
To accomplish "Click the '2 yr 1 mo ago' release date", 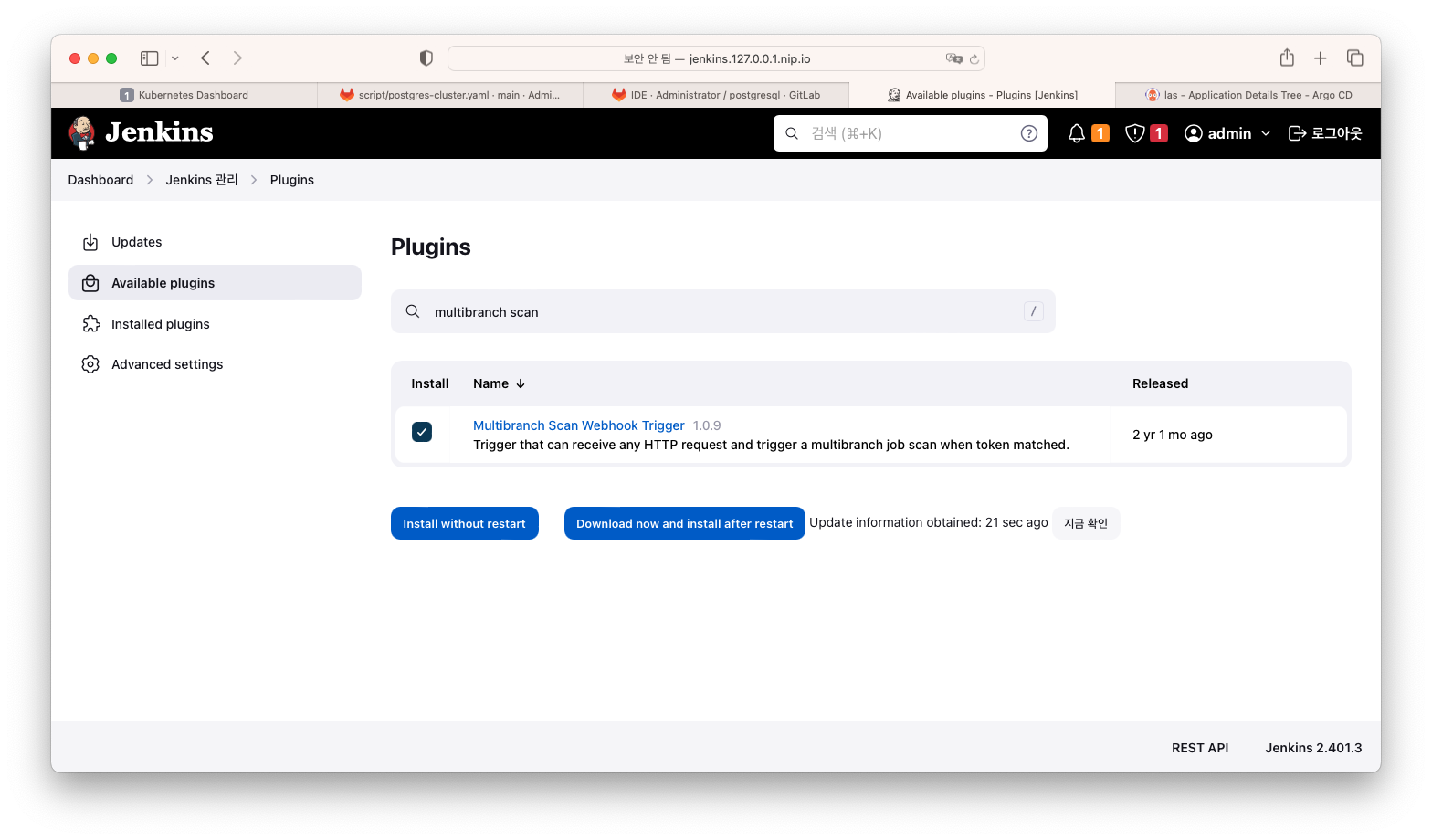I will tap(1173, 435).
